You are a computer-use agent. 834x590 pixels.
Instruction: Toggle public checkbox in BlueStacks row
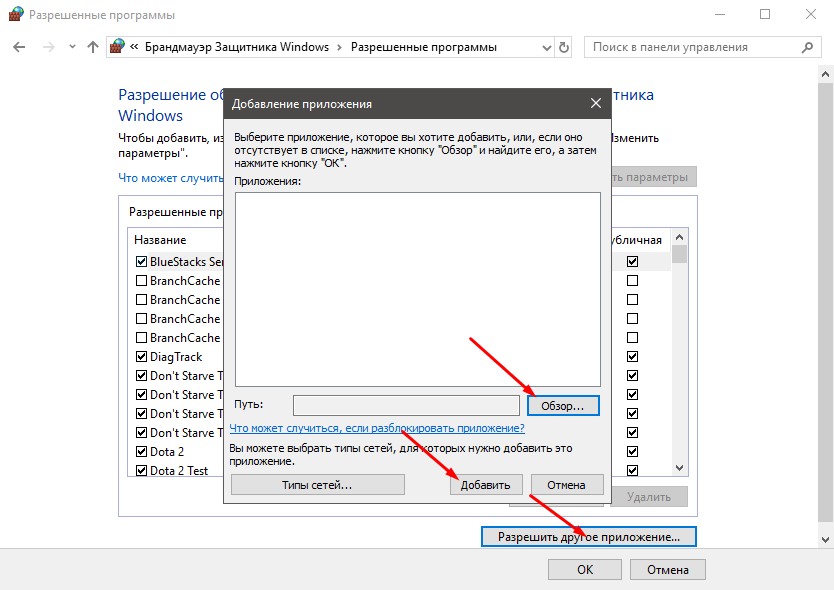click(632, 262)
